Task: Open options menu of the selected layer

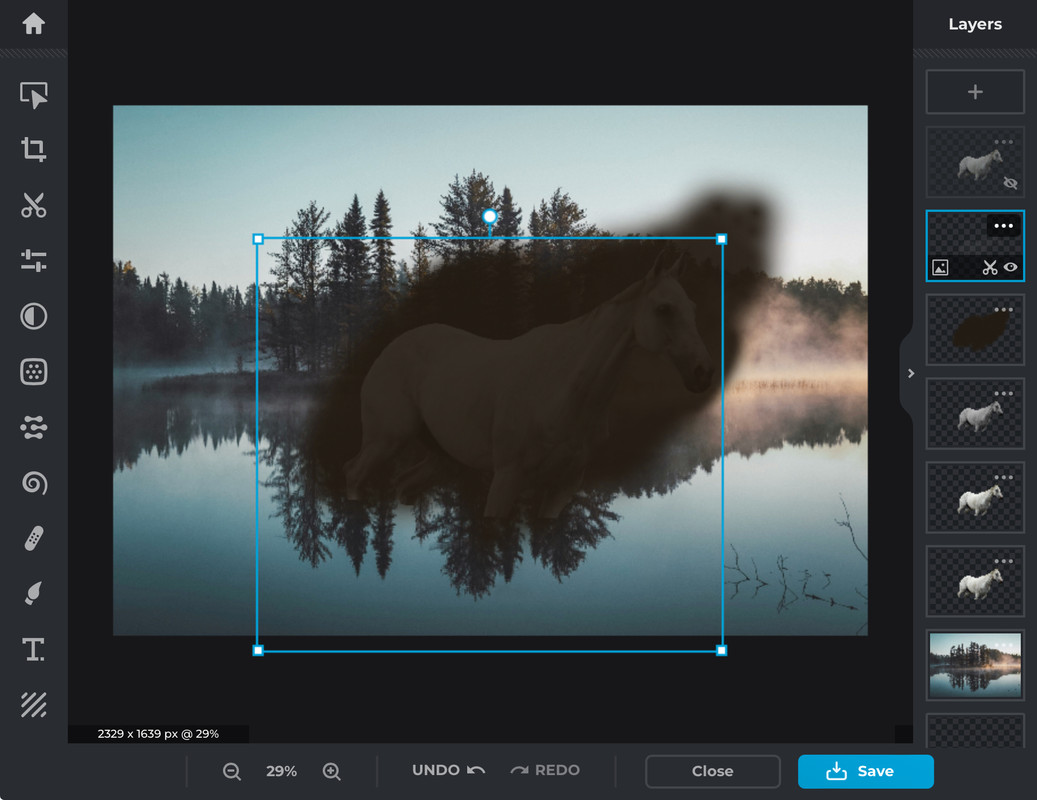Action: pyautogui.click(x=1003, y=226)
